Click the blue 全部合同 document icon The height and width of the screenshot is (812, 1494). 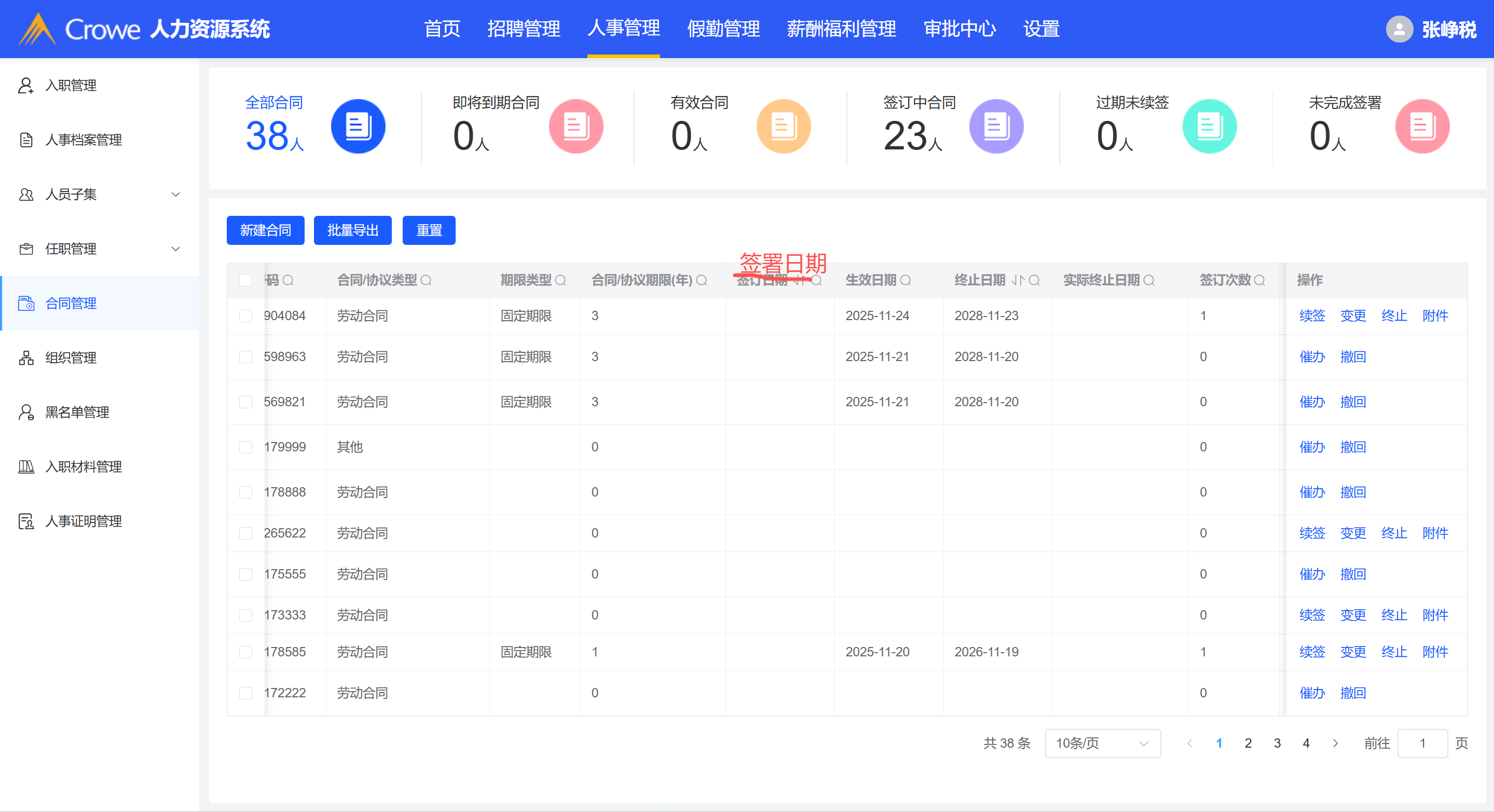point(358,127)
